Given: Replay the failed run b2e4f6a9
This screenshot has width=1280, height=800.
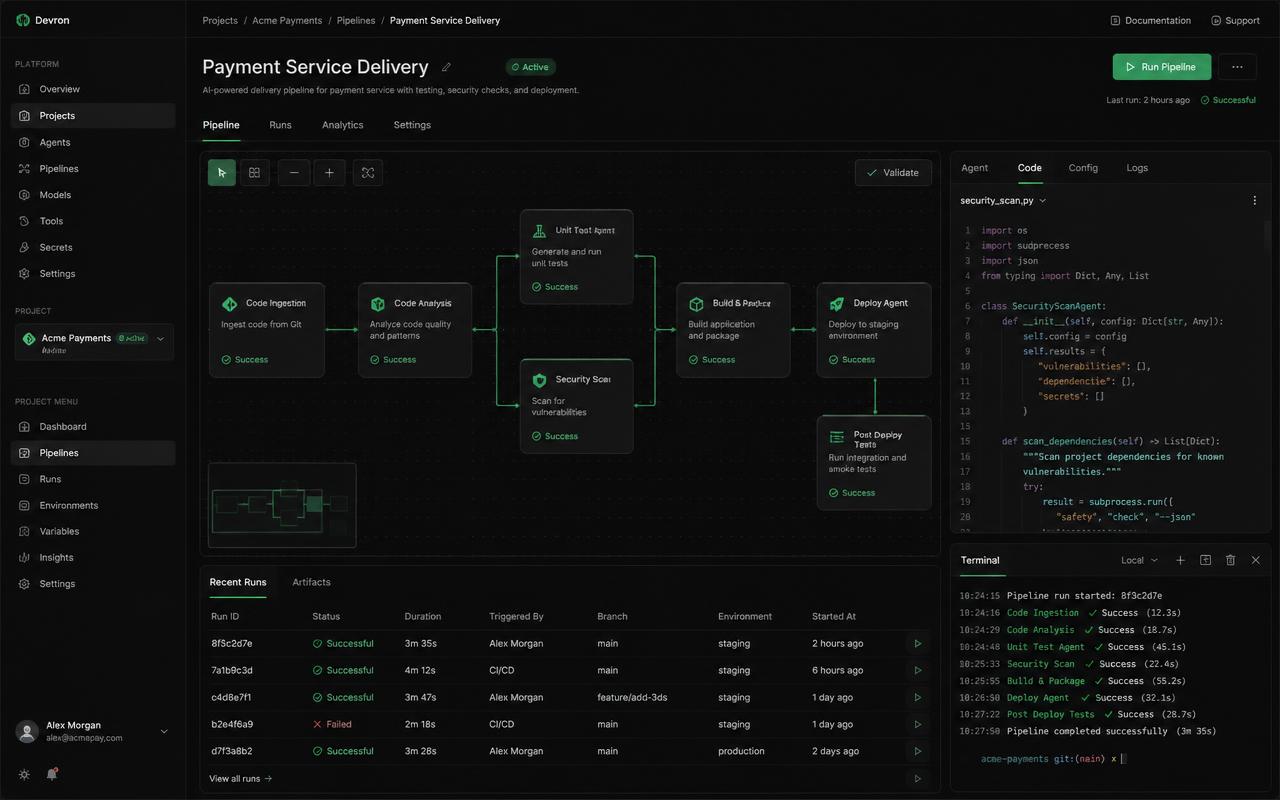Looking at the screenshot, I should pos(918,724).
